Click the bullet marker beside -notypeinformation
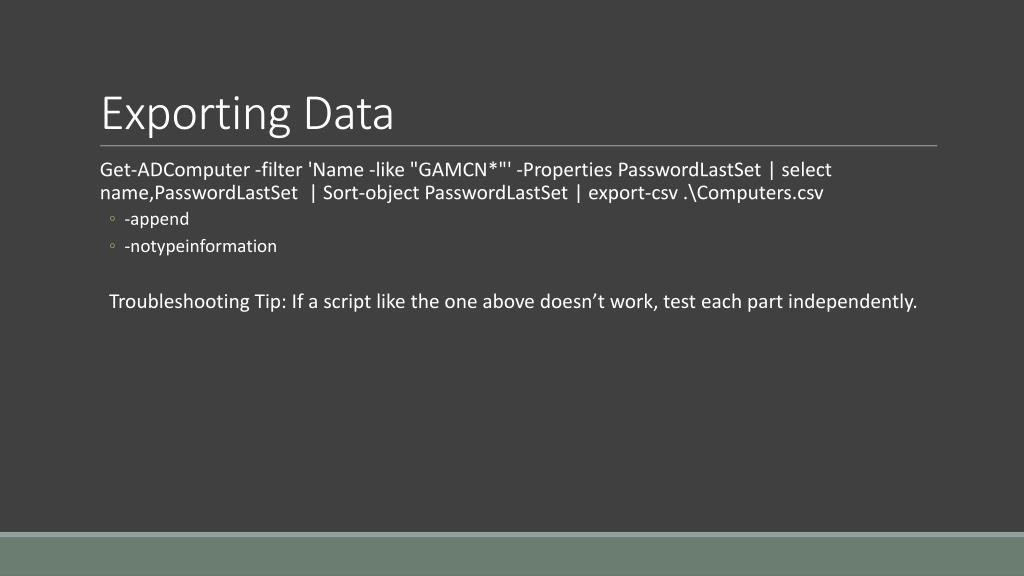 (x=112, y=246)
